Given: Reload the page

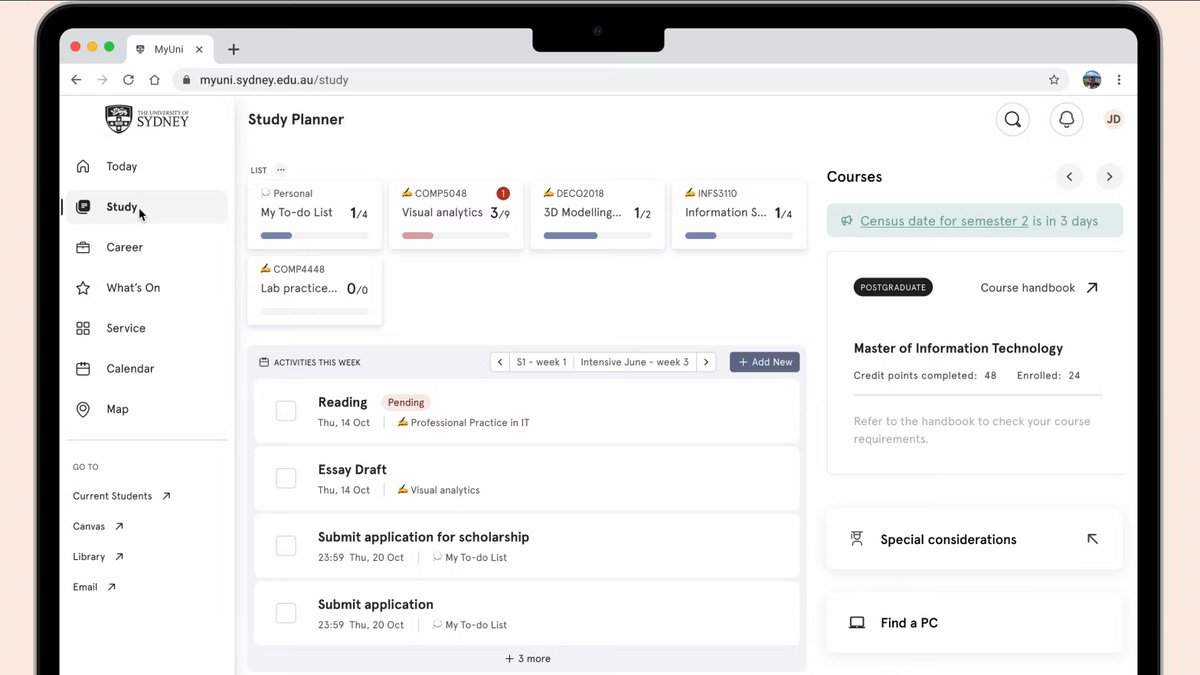Looking at the screenshot, I should click(128, 80).
